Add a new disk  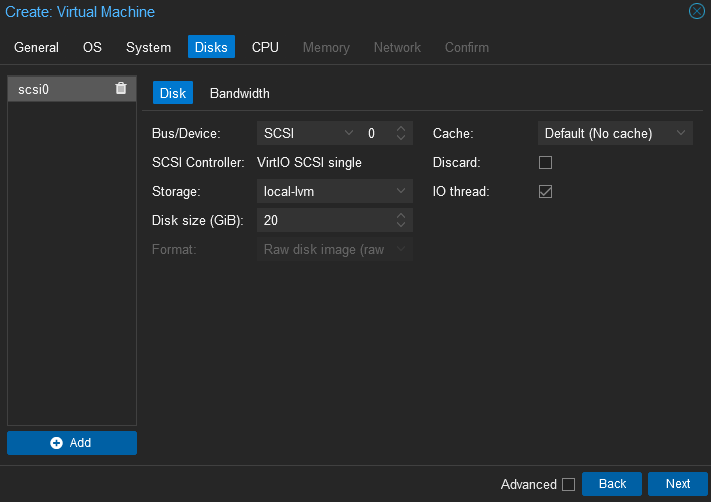coord(72,443)
